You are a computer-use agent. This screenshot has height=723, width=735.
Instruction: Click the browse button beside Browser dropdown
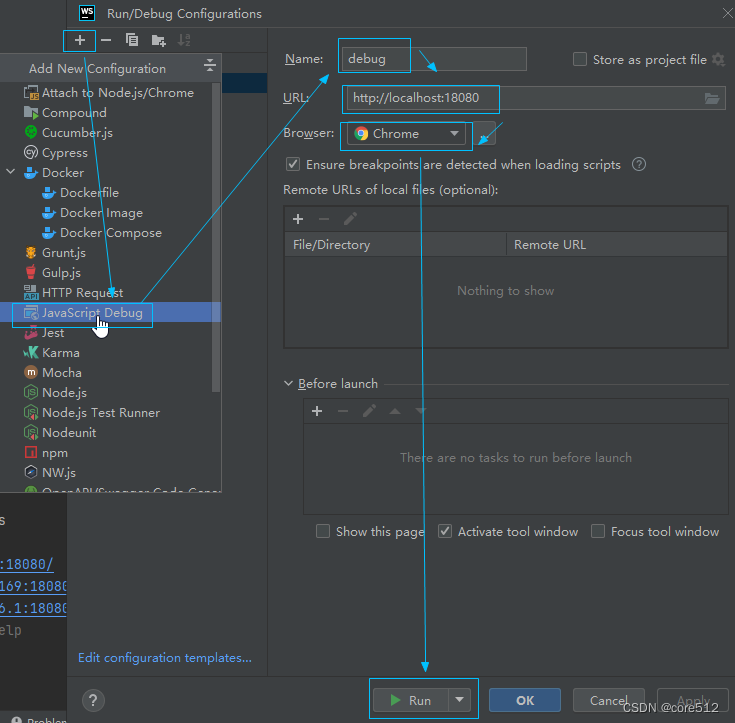485,134
